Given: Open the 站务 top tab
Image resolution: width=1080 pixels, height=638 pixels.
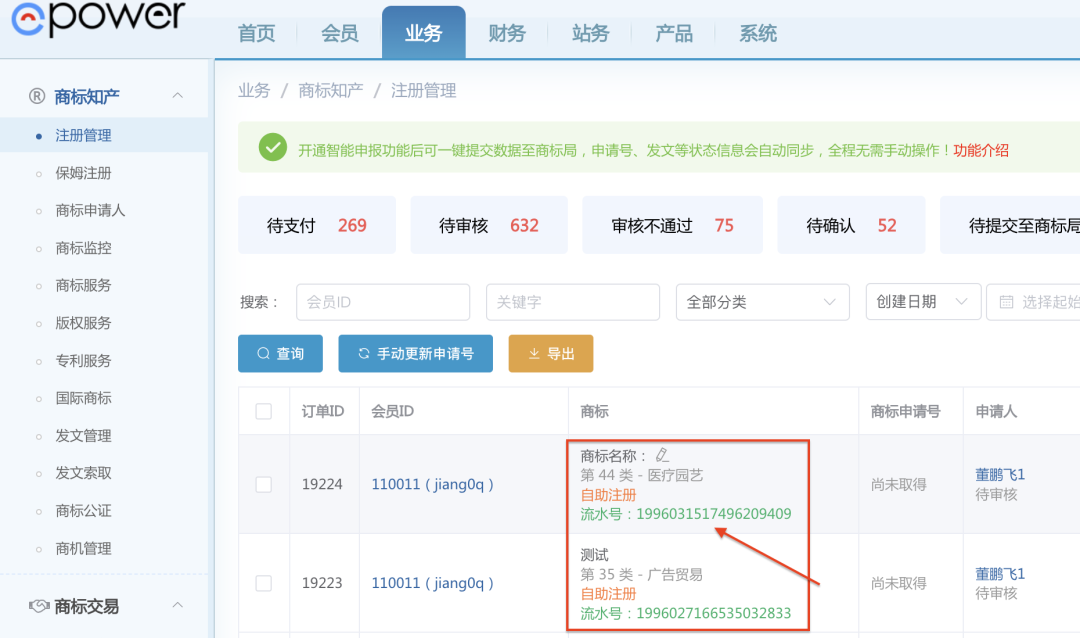Looking at the screenshot, I should pyautogui.click(x=590, y=33).
